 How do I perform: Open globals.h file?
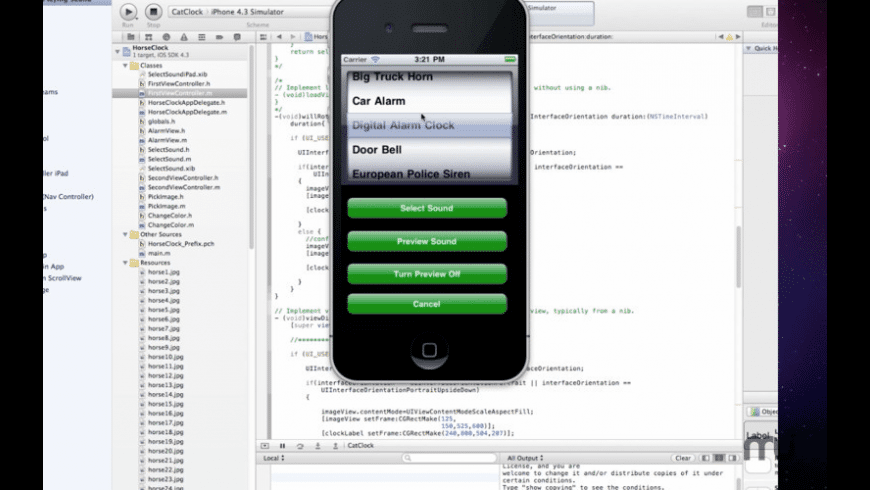pos(161,121)
